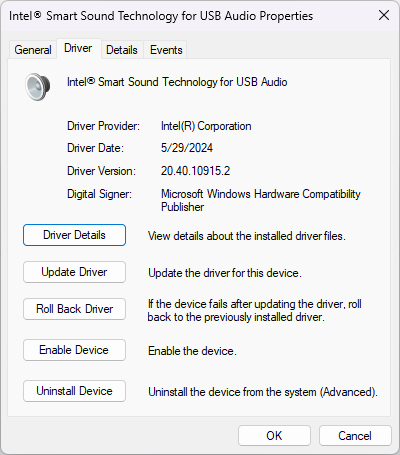Click the Microsoft Windows Hardware Compatibility Publisher text

pyautogui.click(x=261, y=200)
